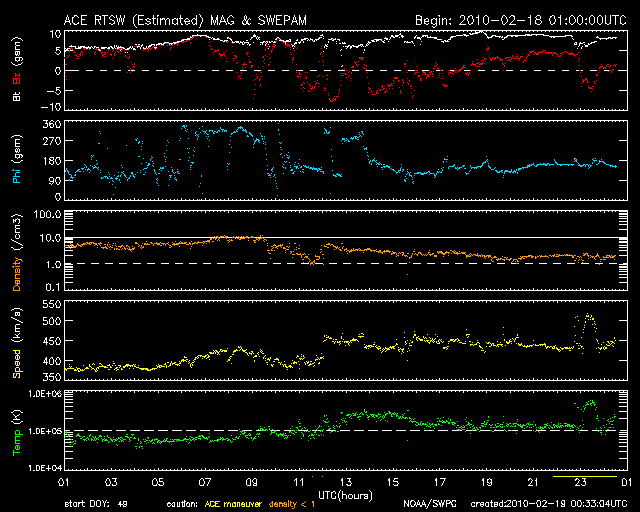The image size is (640, 512).
Task: Click the "03" hour label on the time axis
Action: click(x=111, y=483)
